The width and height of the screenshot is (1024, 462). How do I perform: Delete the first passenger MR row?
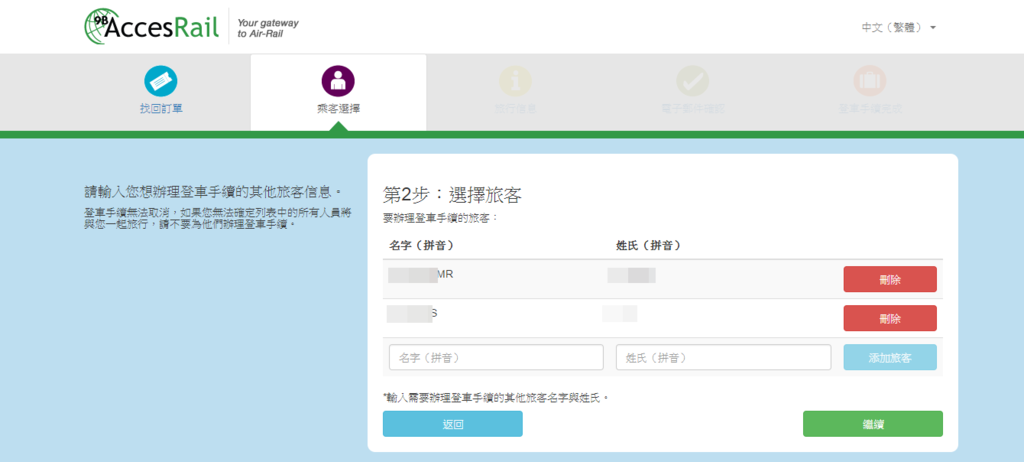point(889,279)
